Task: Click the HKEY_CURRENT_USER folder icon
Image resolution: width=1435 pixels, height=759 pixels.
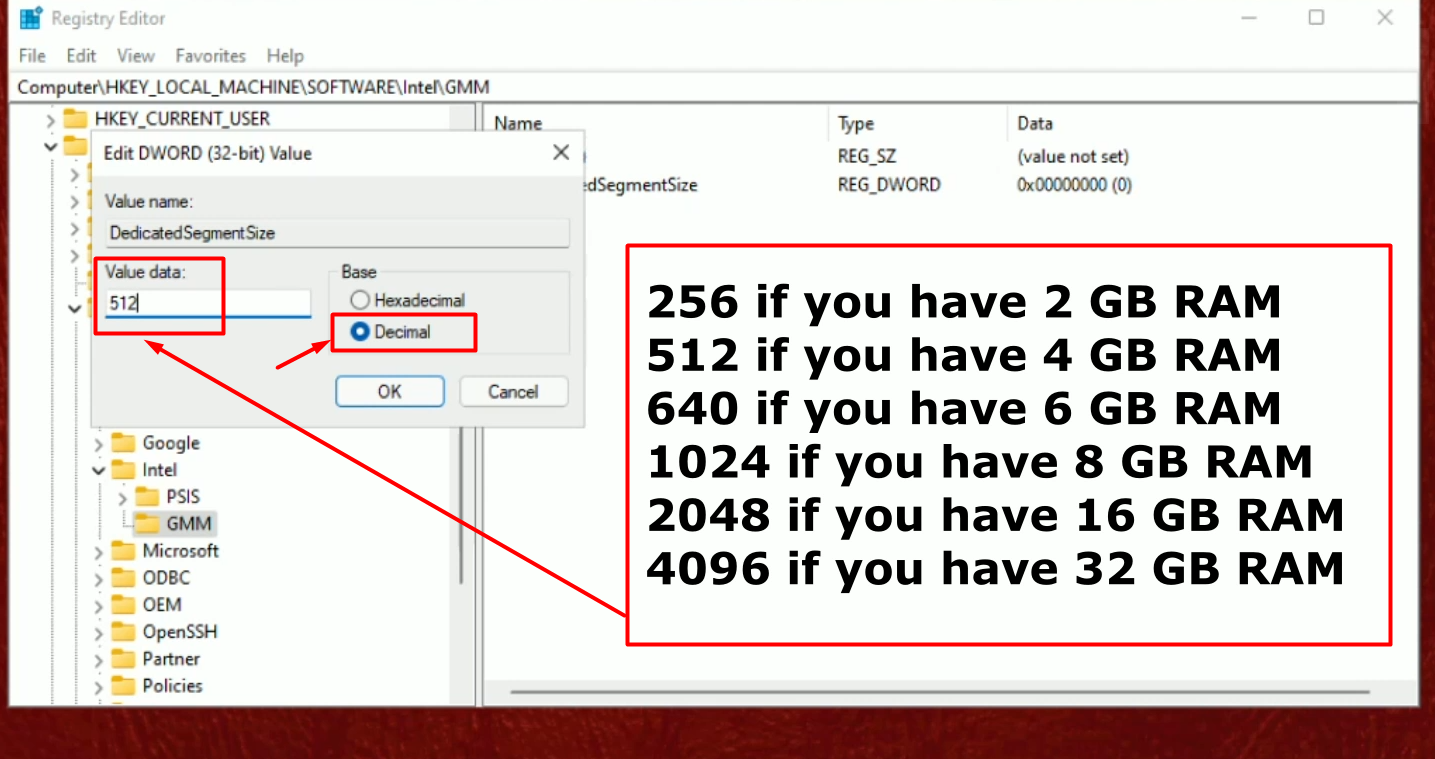Action: click(75, 119)
